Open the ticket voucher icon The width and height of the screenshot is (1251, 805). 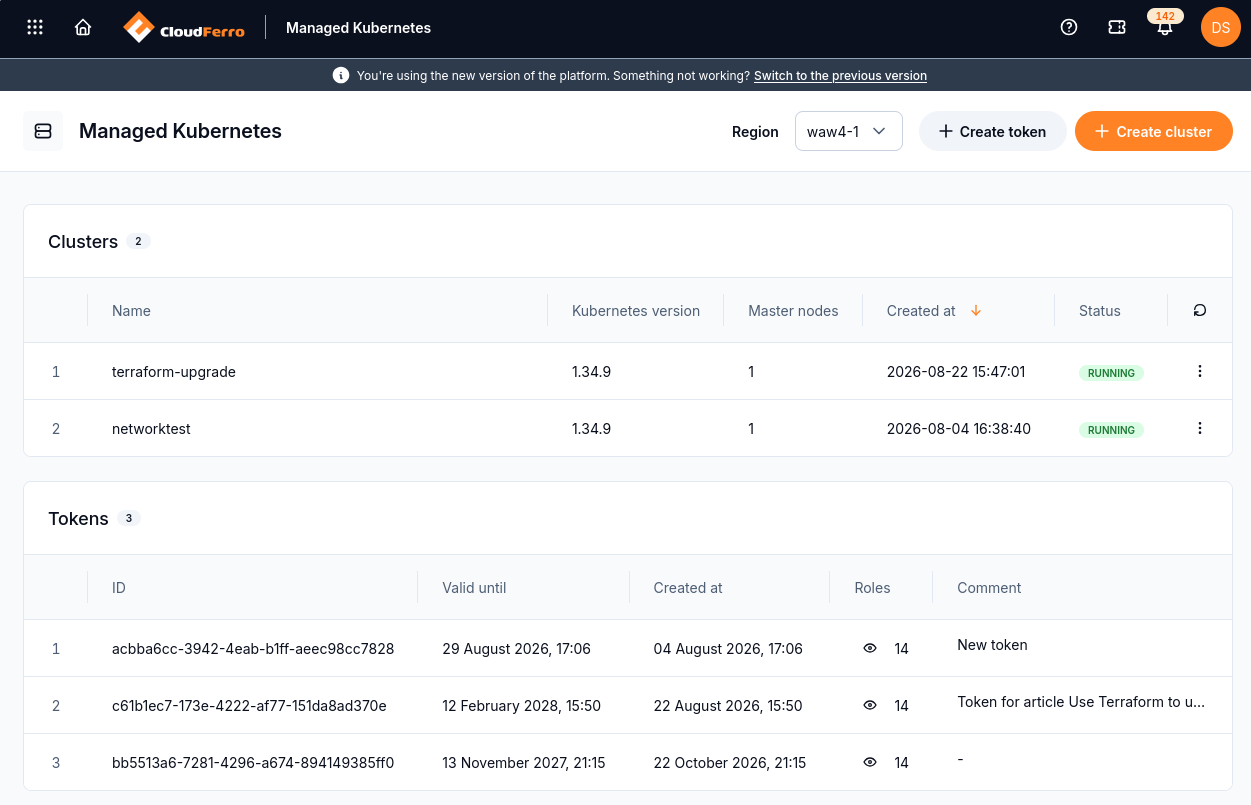(x=1117, y=28)
